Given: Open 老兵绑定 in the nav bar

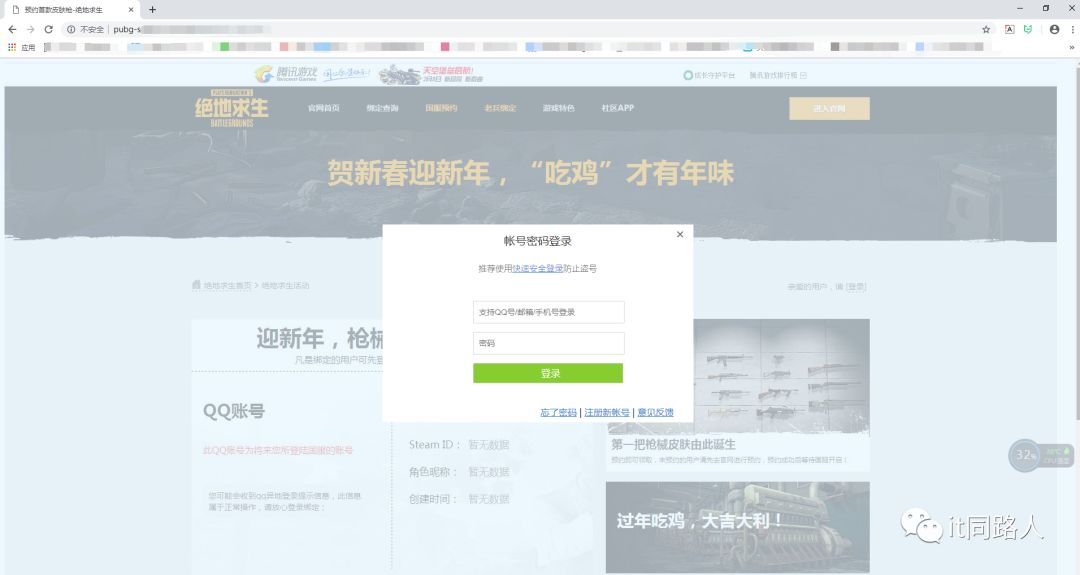Looking at the screenshot, I should pos(500,108).
